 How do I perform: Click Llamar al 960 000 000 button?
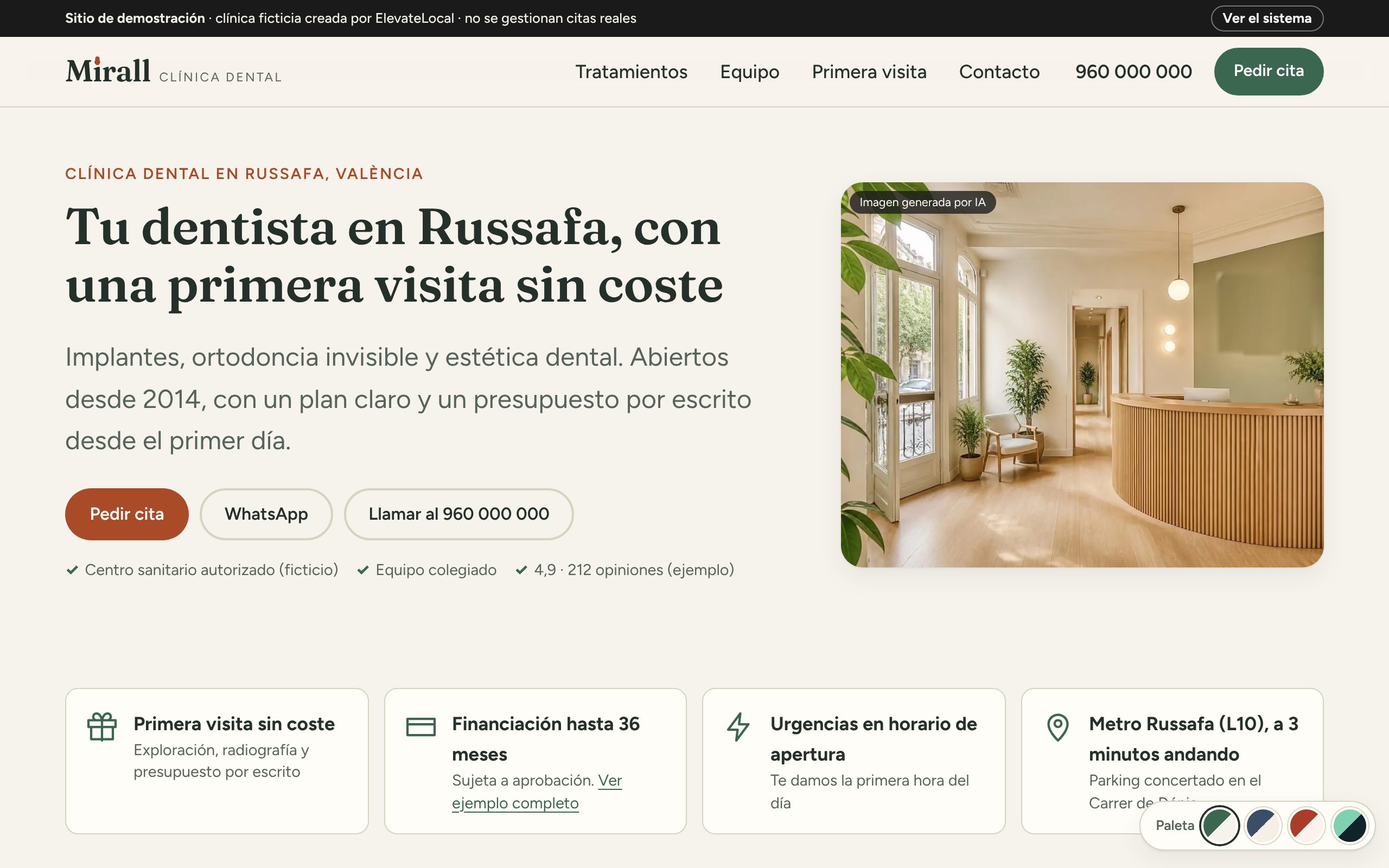458,514
